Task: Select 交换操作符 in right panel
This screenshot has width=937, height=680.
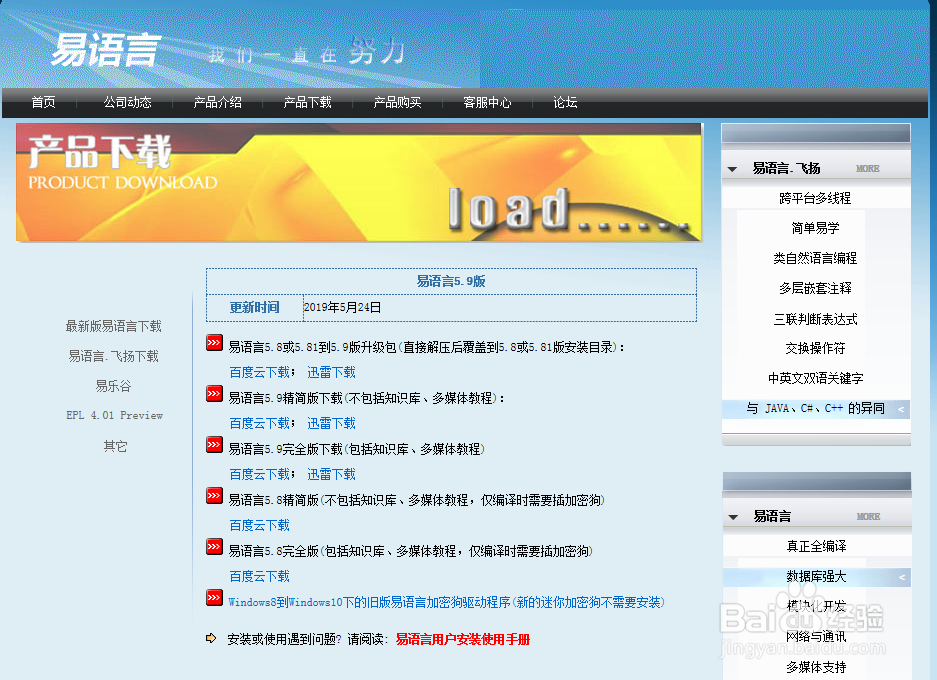Action: point(815,348)
